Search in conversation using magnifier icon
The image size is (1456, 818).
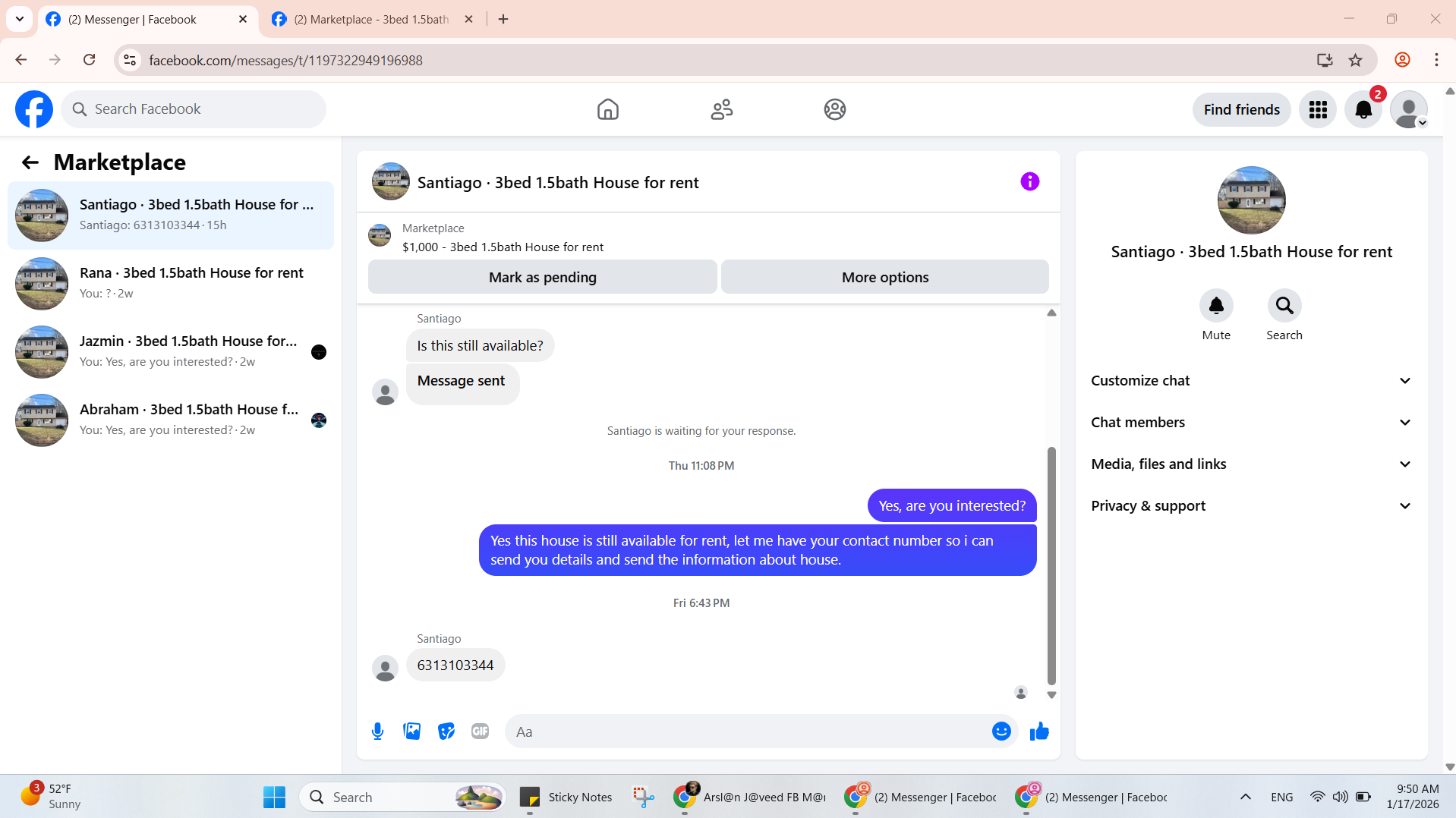coord(1284,306)
